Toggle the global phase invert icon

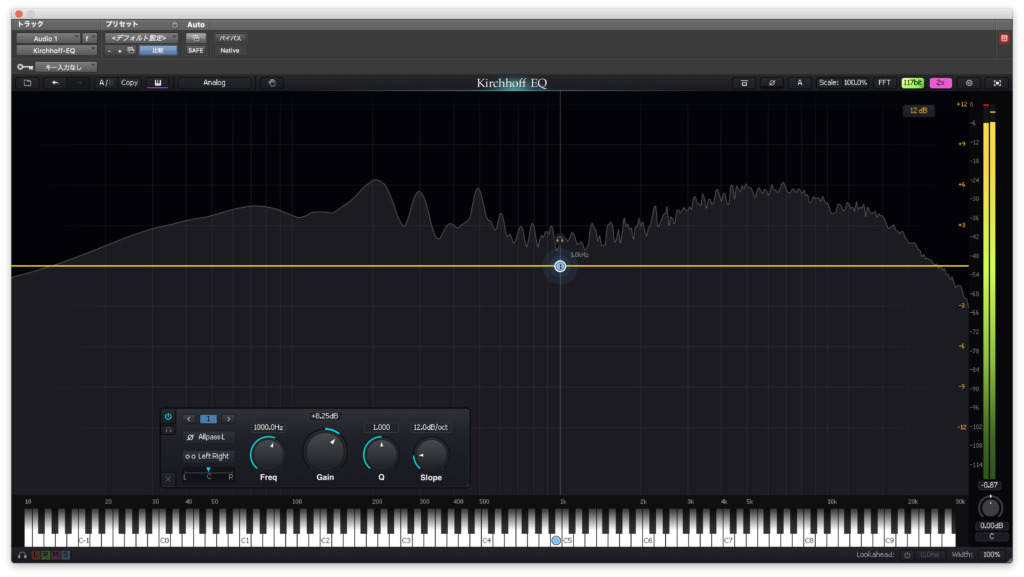pos(772,83)
